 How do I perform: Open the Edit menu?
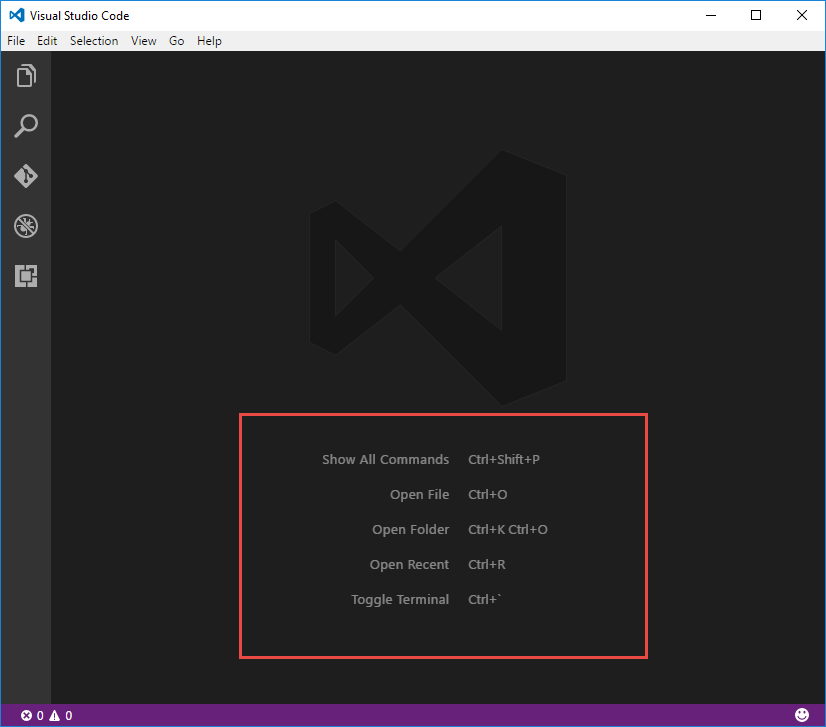(x=46, y=41)
